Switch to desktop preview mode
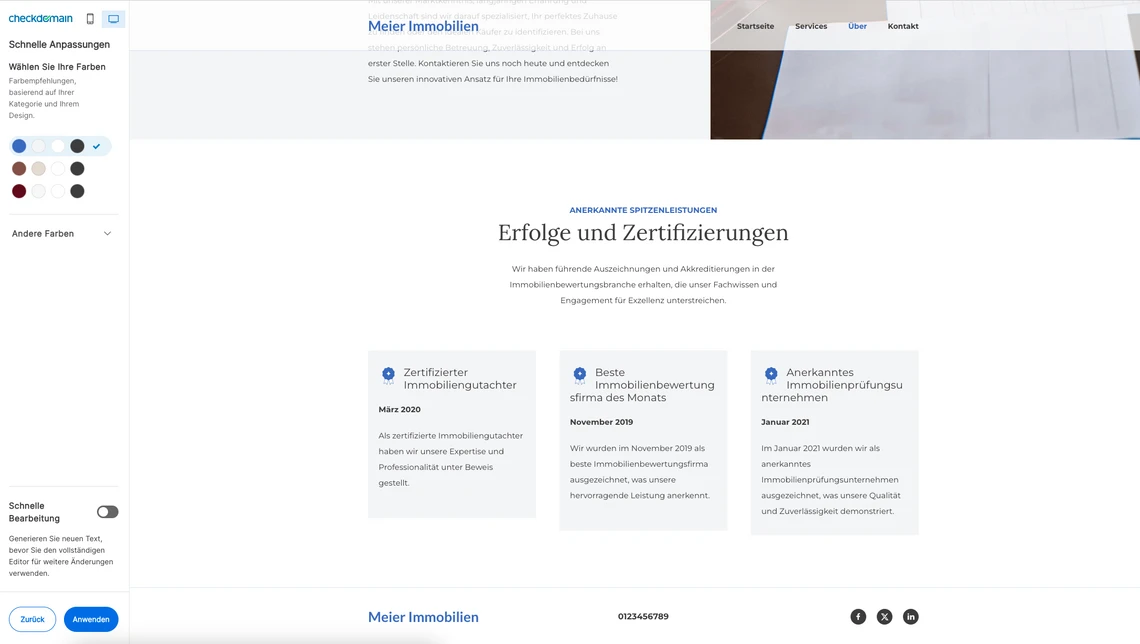The height and width of the screenshot is (644, 1140). pyautogui.click(x=112, y=18)
